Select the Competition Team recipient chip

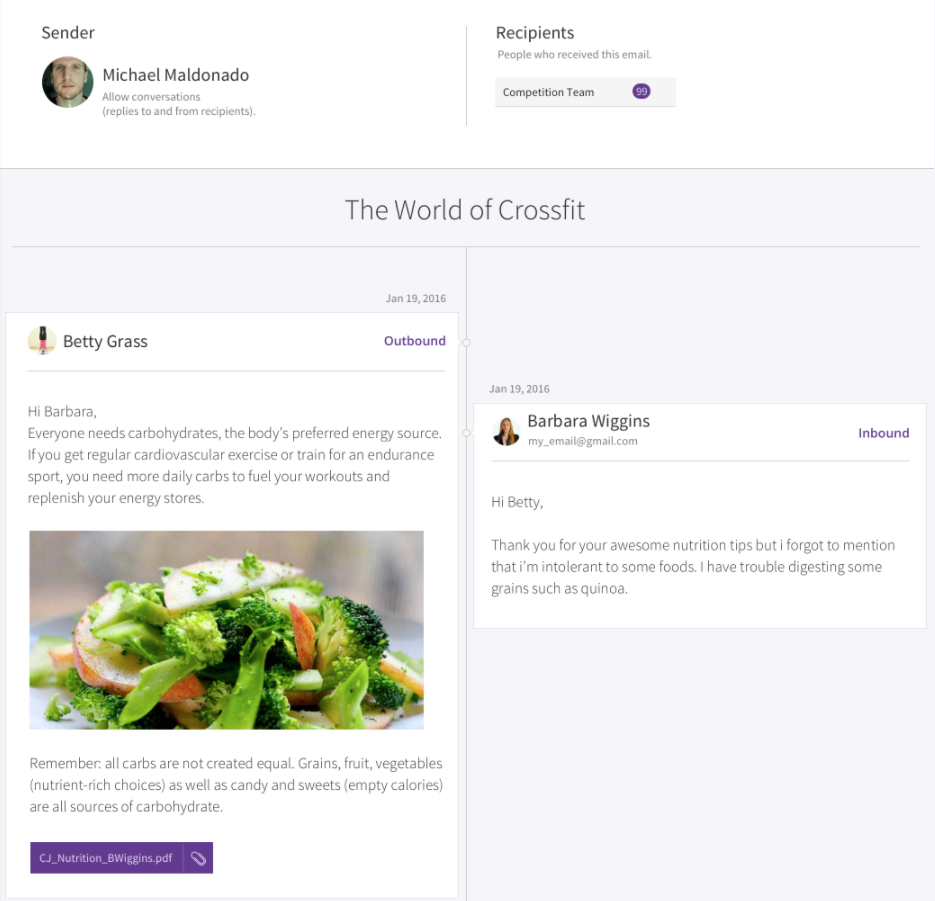pyautogui.click(x=585, y=92)
